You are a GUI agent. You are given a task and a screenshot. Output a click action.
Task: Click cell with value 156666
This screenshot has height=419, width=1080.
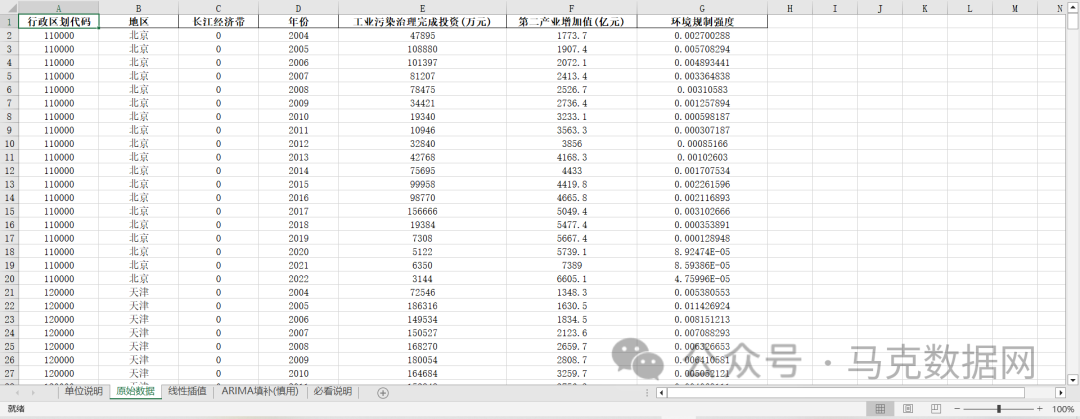point(422,211)
